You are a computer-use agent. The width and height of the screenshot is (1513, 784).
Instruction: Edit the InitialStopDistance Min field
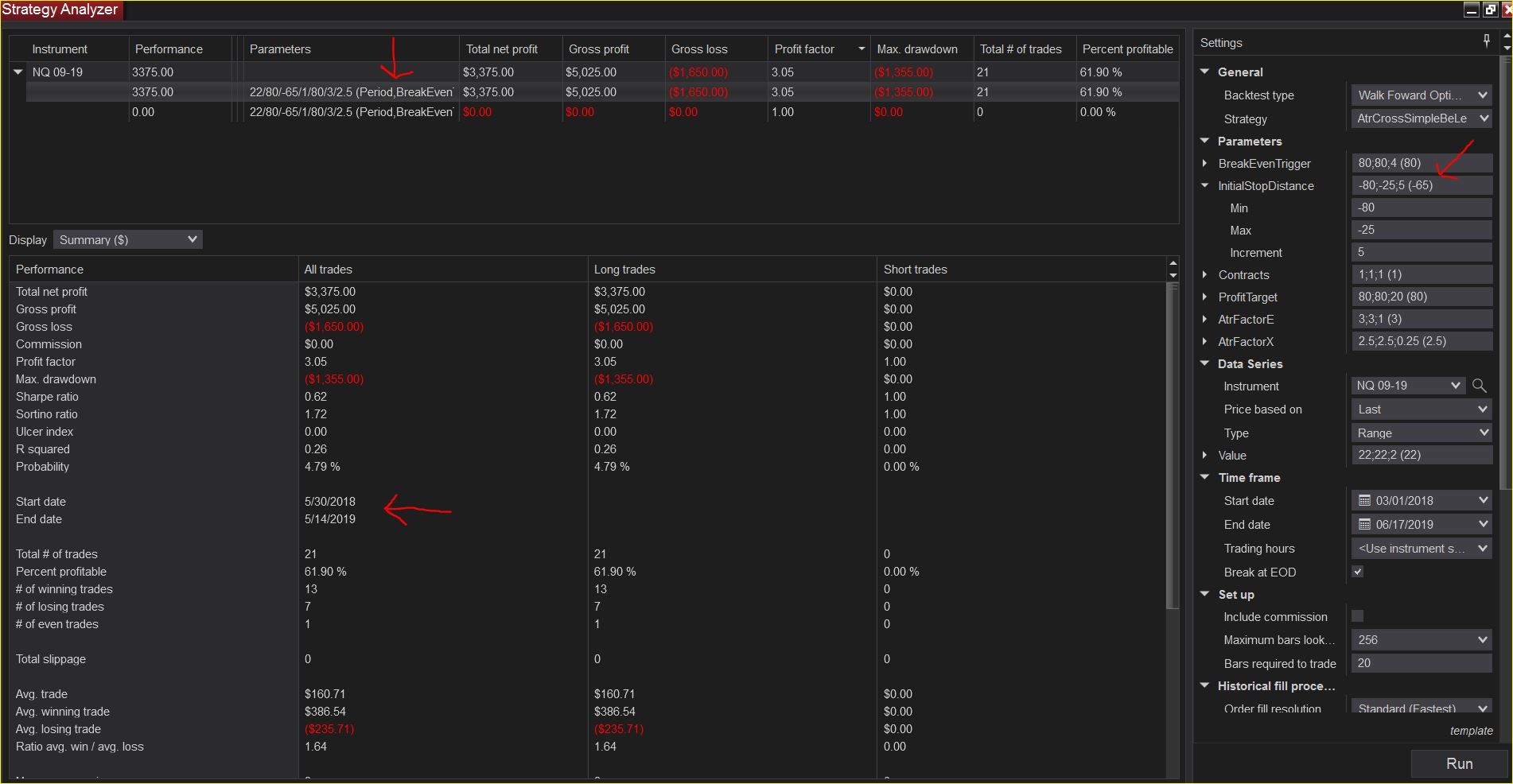point(1422,208)
